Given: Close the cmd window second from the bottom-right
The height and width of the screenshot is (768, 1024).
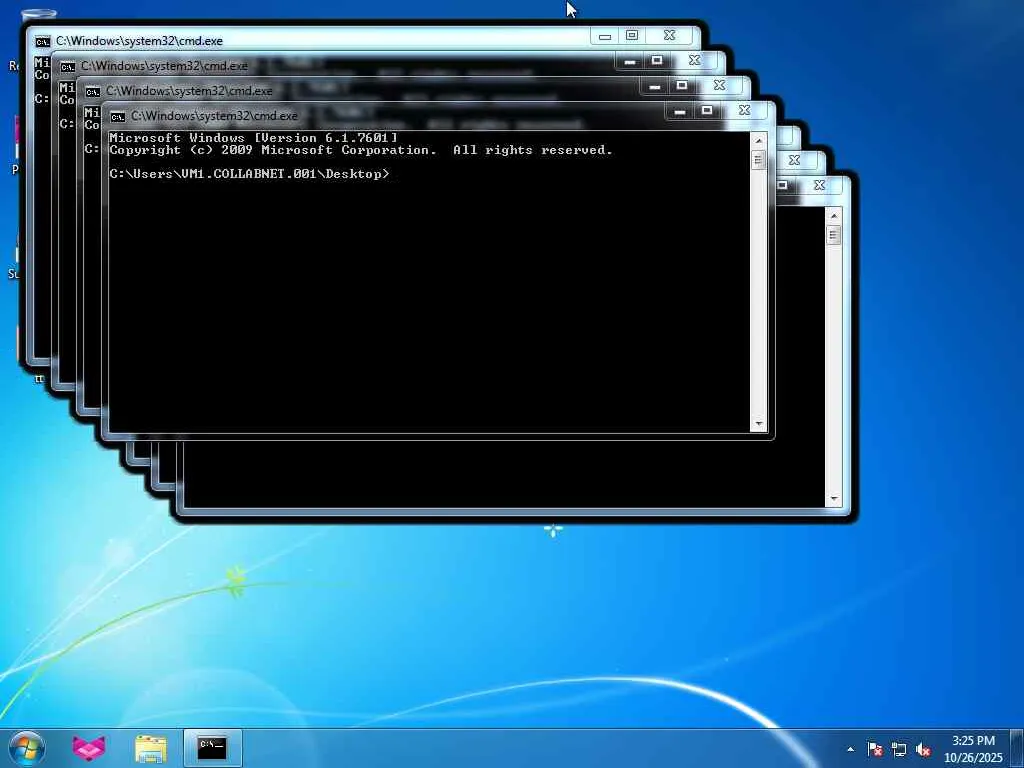Looking at the screenshot, I should [795, 160].
